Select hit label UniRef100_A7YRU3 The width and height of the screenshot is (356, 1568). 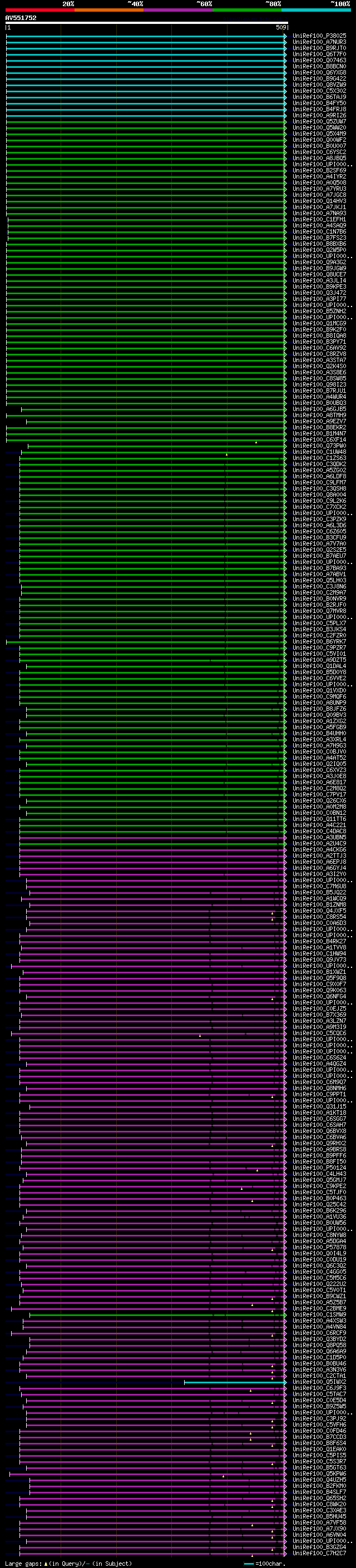pos(319,189)
